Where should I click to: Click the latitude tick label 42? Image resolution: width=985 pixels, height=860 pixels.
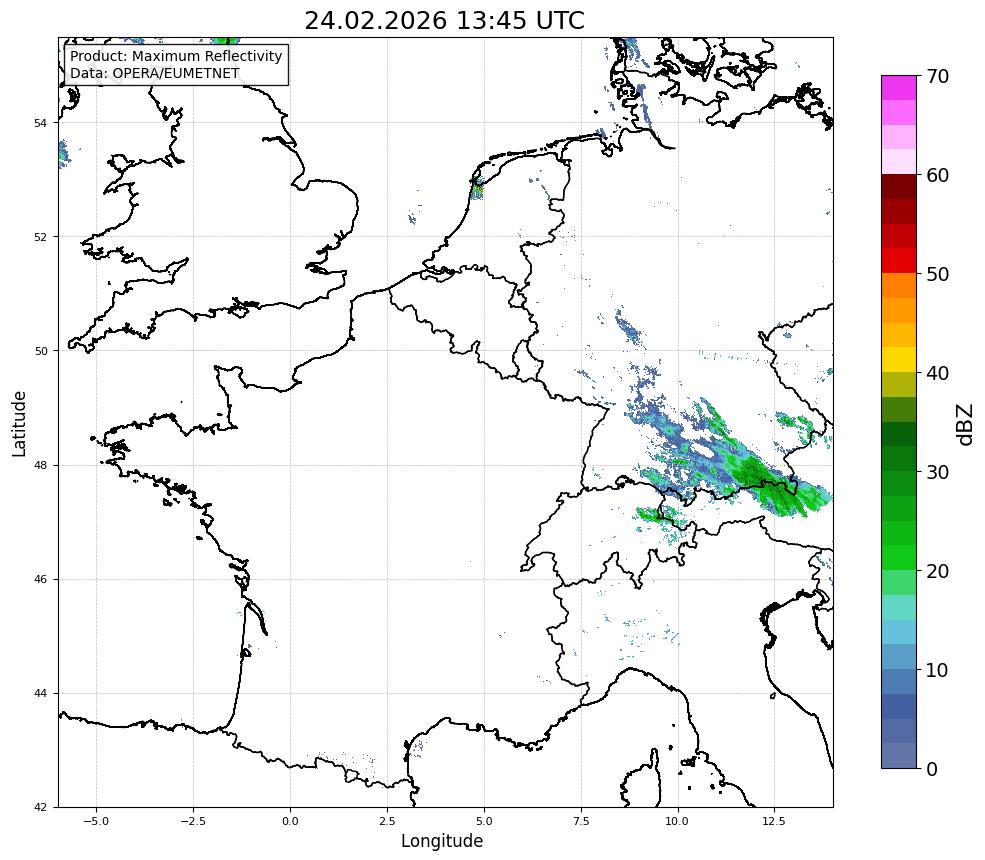[40, 807]
